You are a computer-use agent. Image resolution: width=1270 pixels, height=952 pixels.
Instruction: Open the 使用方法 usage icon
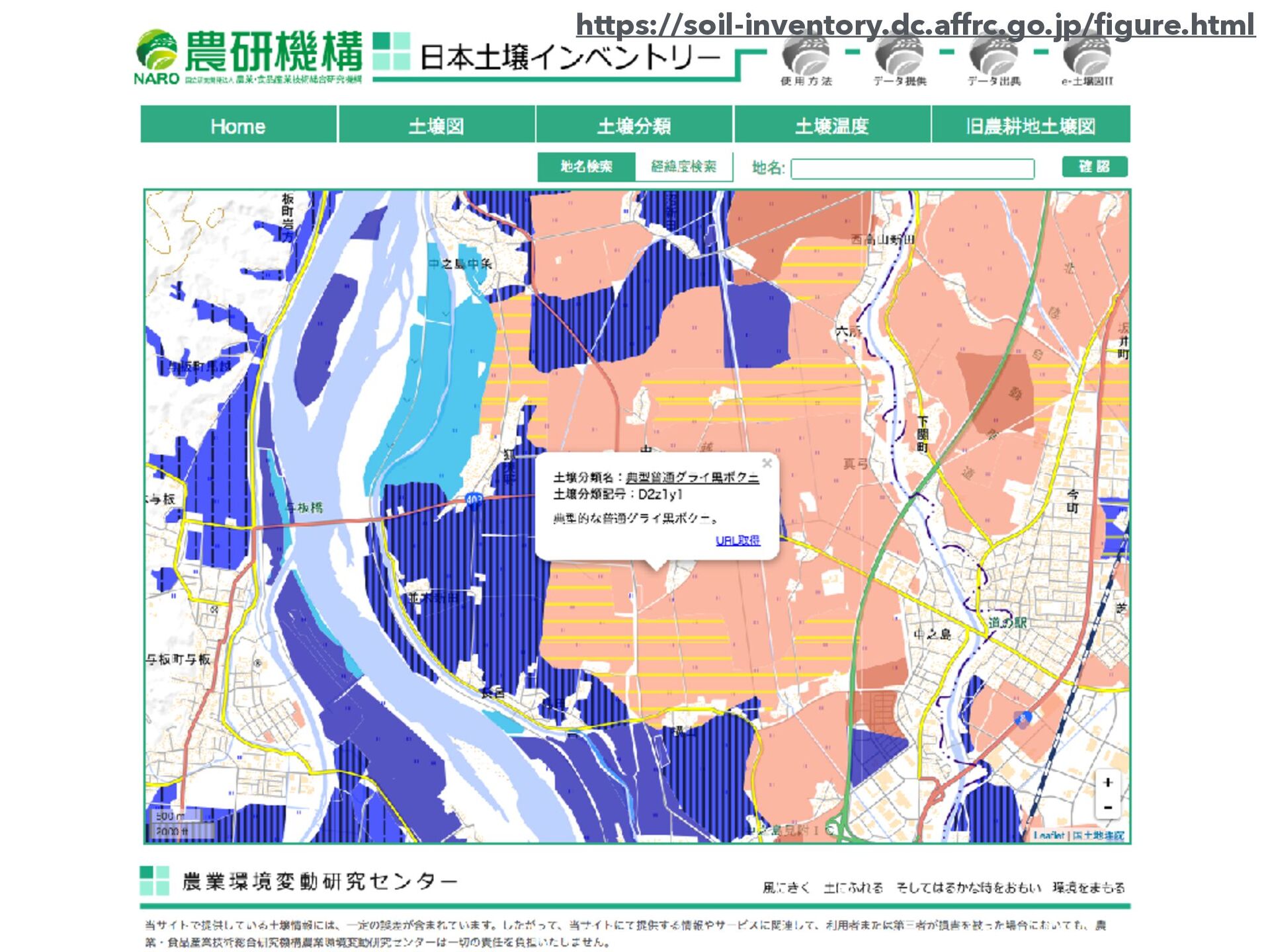pos(806,58)
